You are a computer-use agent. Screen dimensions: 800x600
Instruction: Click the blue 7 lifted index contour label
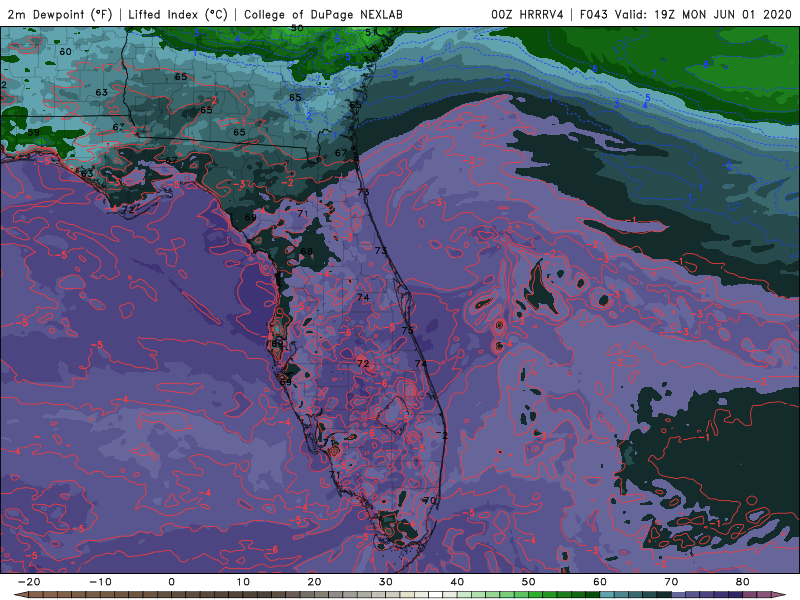(x=654, y=74)
